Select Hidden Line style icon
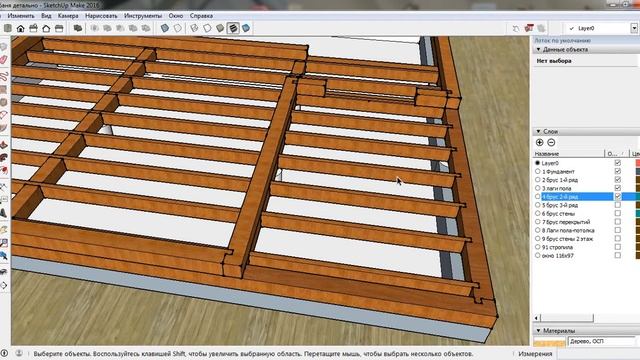The width and height of the screenshot is (640, 360). click(x=207, y=28)
